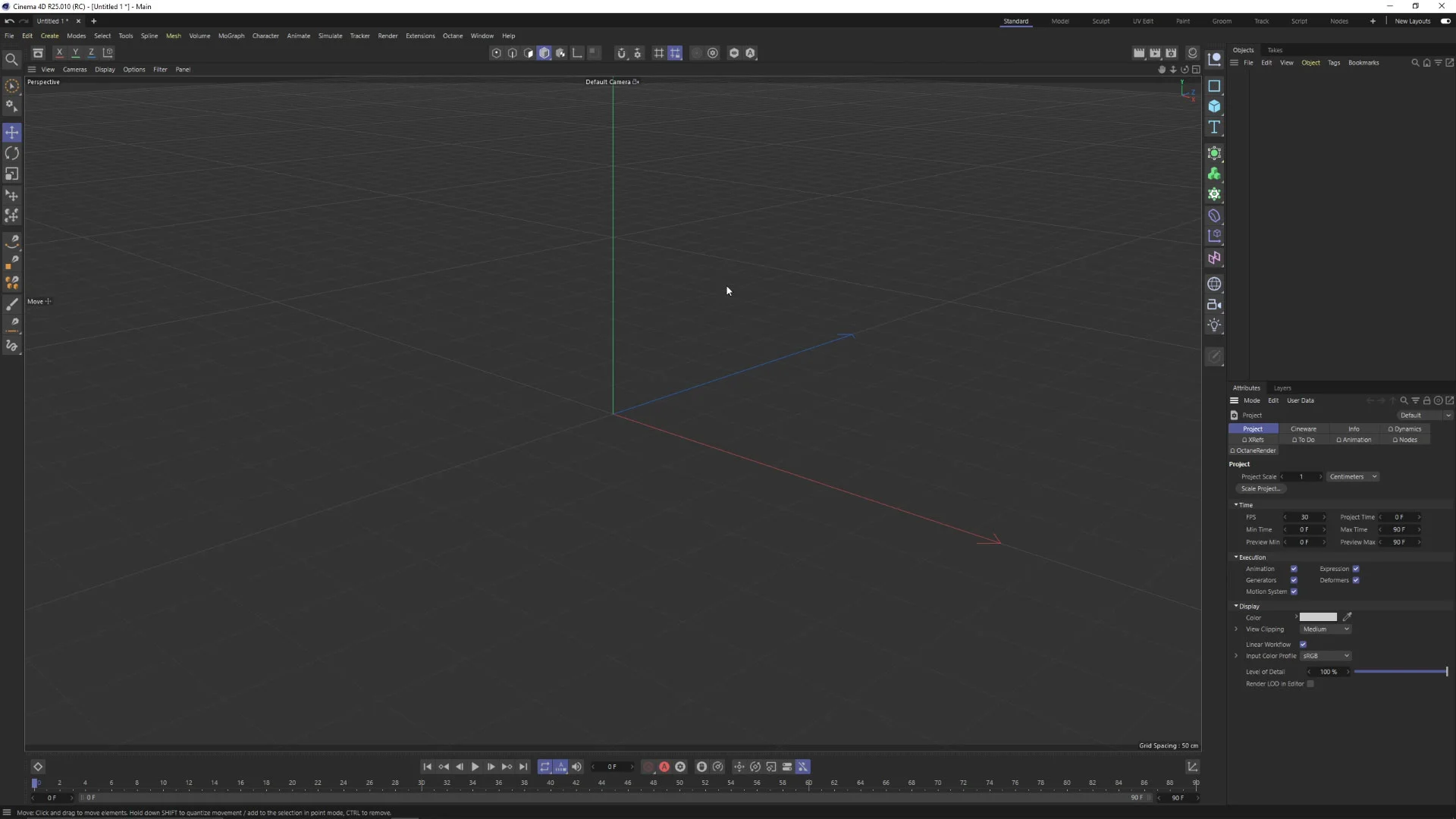Click the Attributes manager lock icon
Screen dimensions: 1456x819
tap(1426, 400)
